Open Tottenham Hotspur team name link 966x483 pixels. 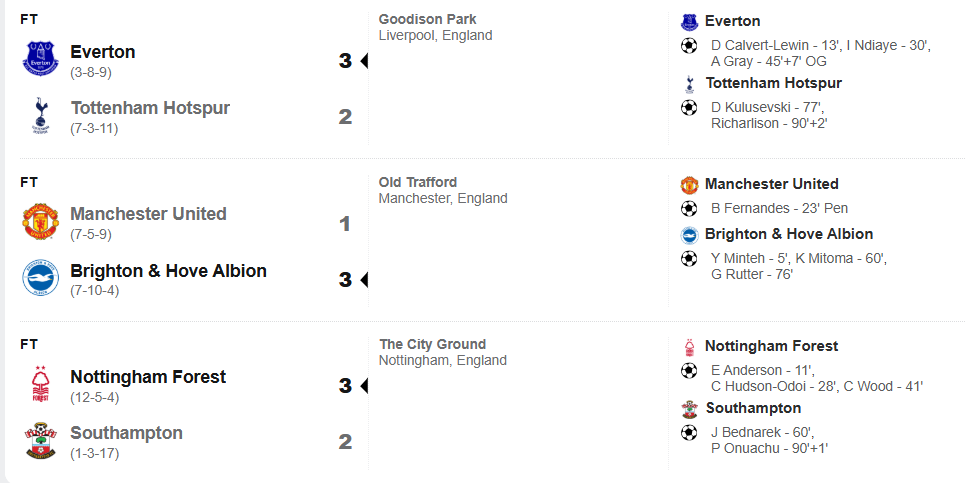(x=150, y=108)
